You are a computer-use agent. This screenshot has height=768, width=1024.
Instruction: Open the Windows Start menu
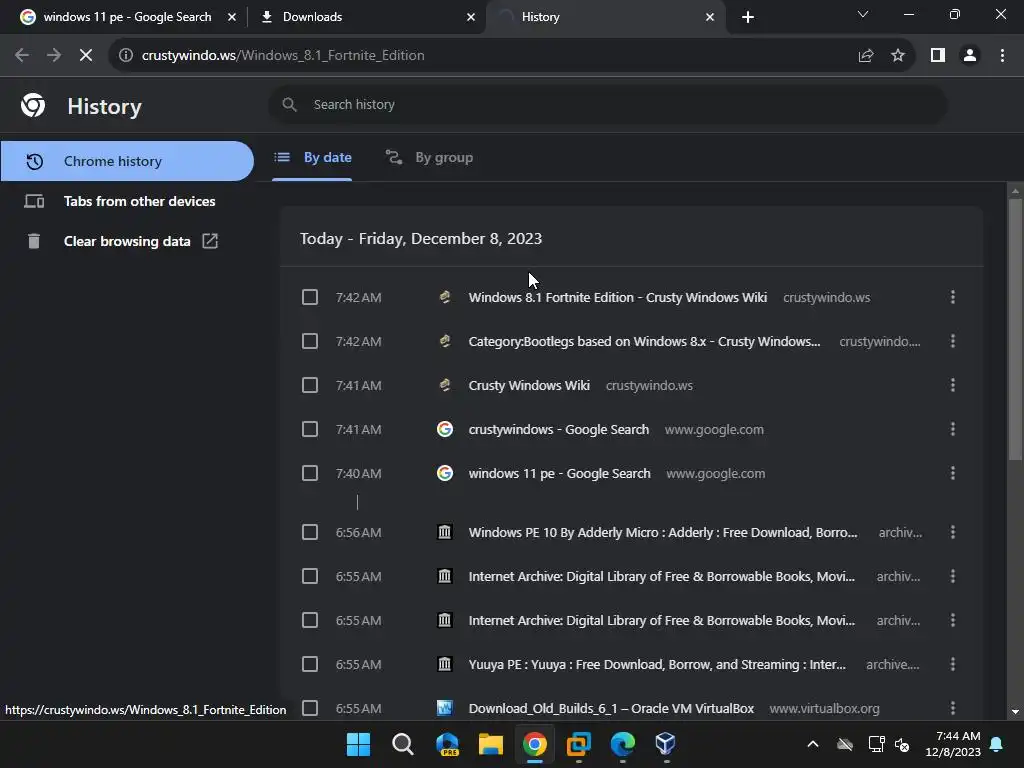point(358,744)
